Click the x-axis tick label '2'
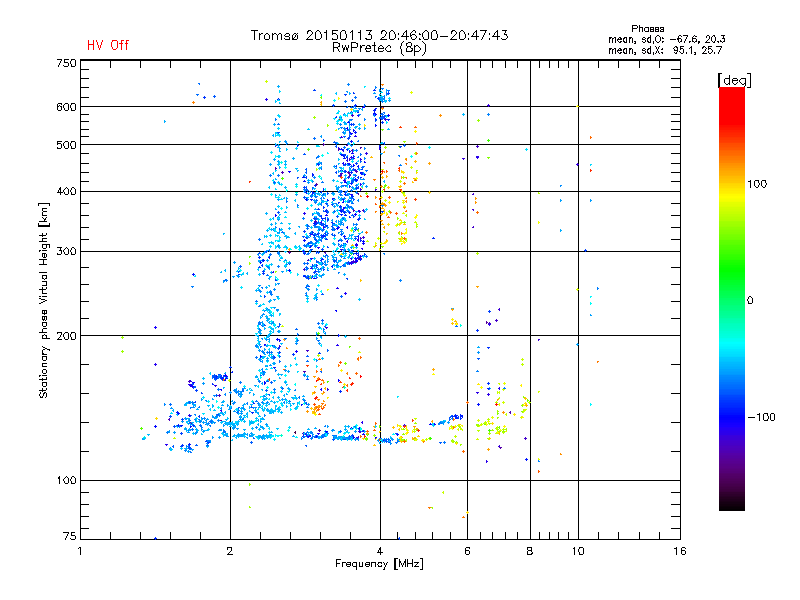This screenshot has height=600, width=800. (230, 551)
